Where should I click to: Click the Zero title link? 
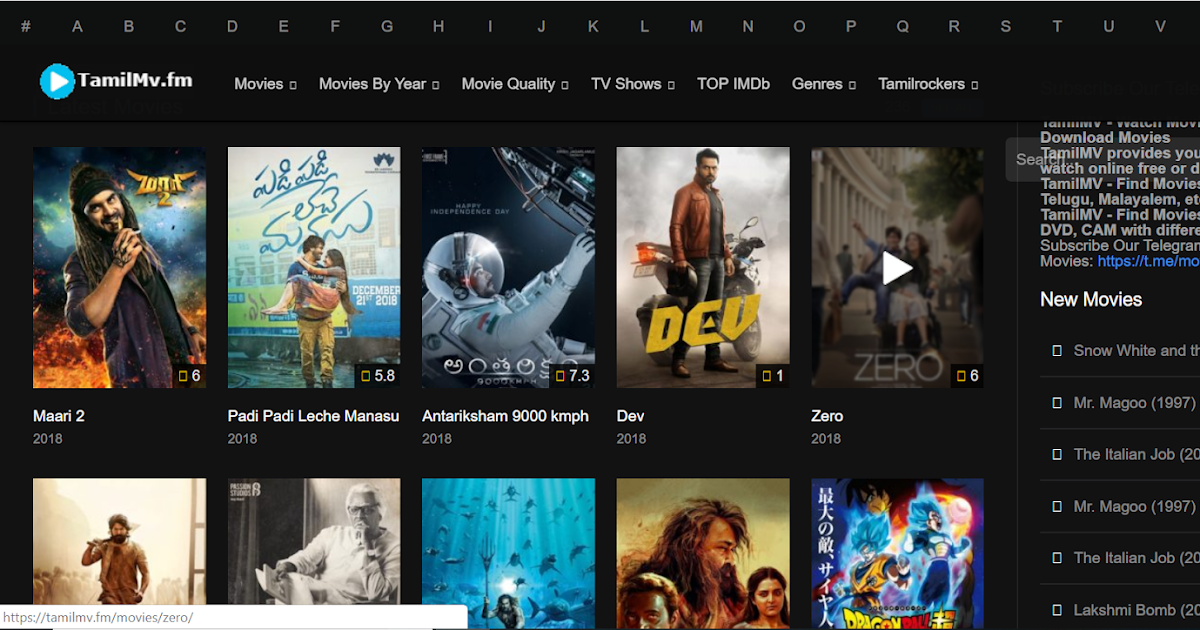[827, 416]
